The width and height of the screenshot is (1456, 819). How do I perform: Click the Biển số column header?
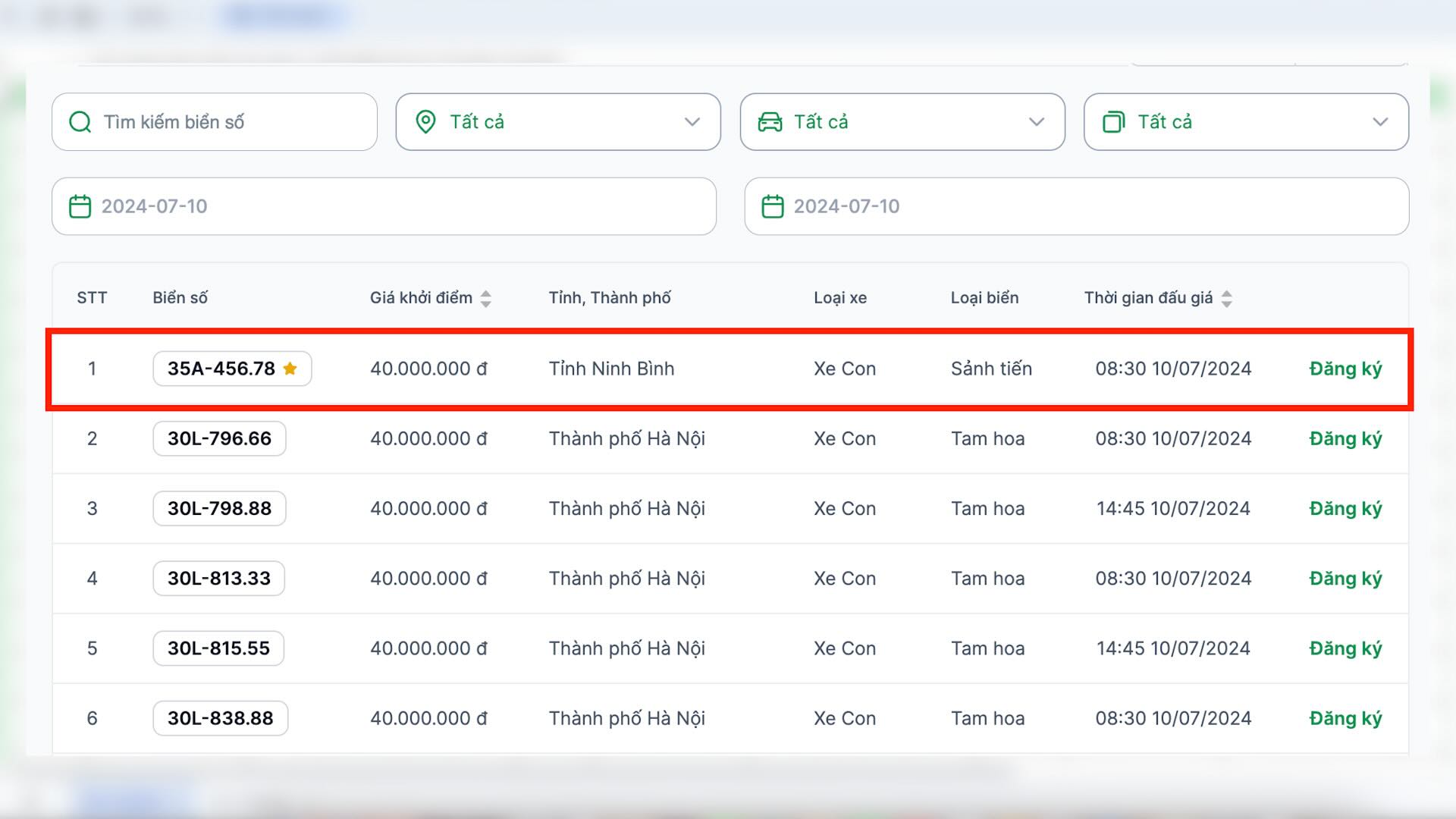coord(180,298)
